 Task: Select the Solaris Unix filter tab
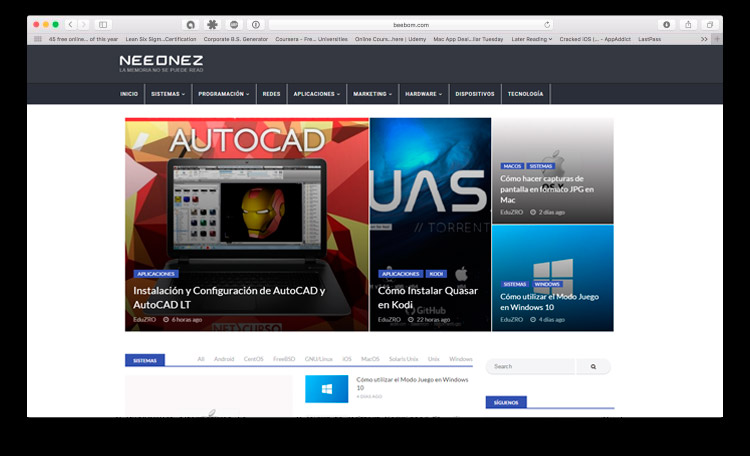click(403, 359)
